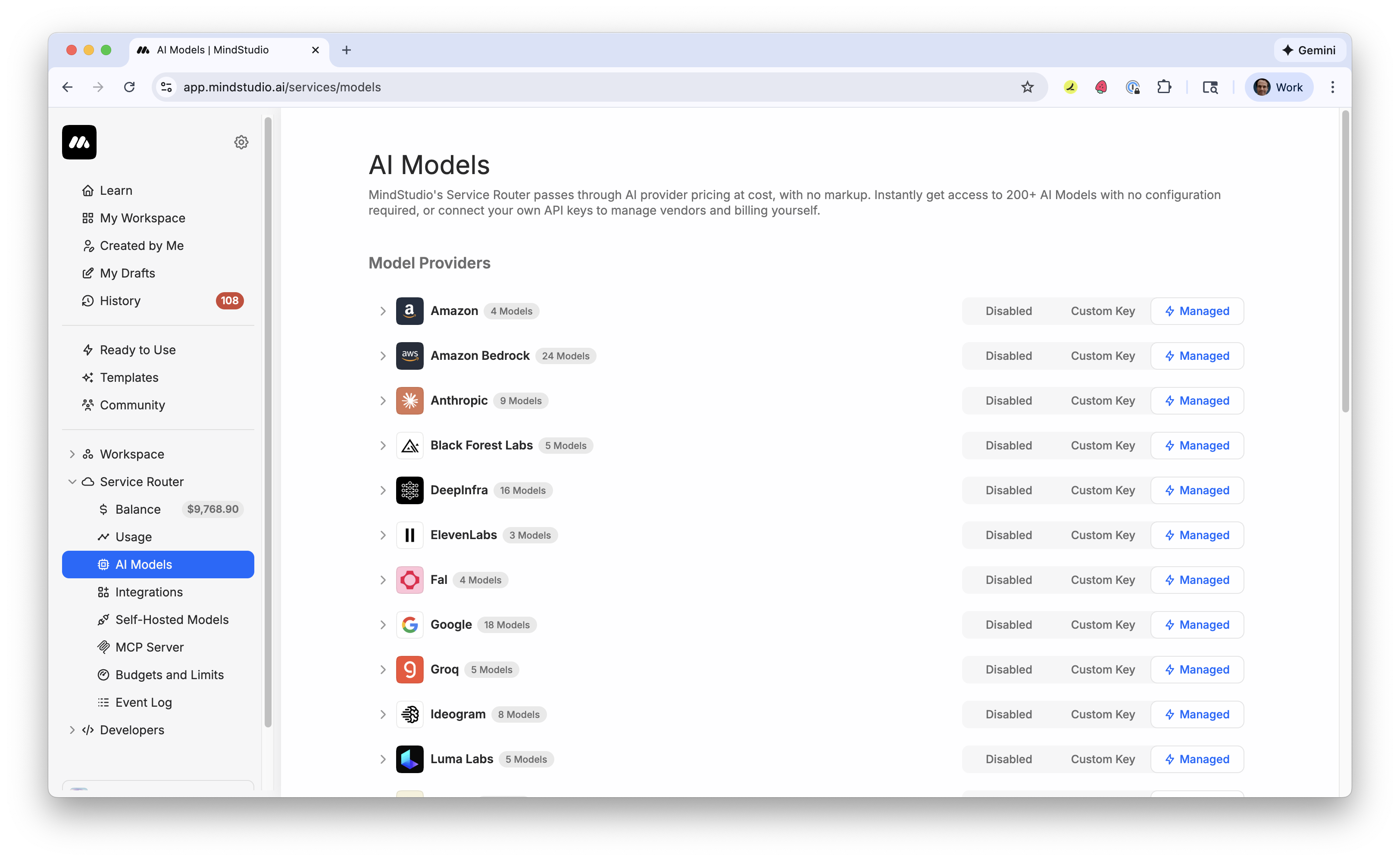Open workspace settings via the gear icon
Screen dimensions: 1400x861
click(241, 142)
